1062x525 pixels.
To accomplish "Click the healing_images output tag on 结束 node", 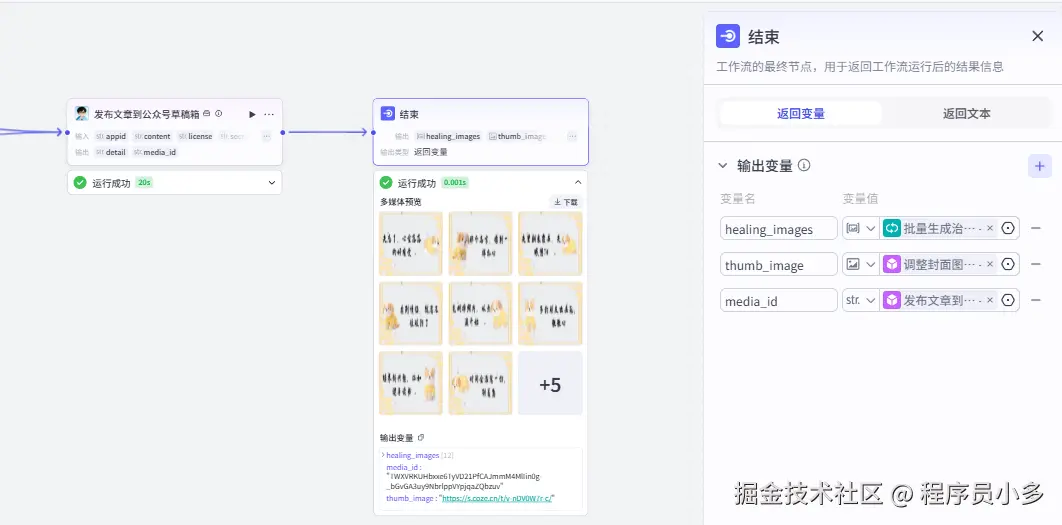I will (448, 136).
